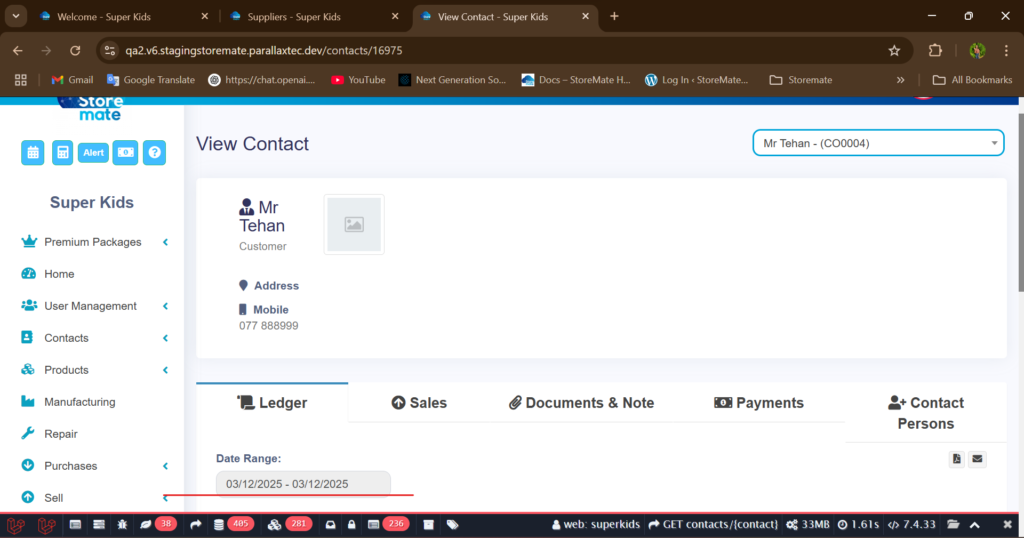Open debugbar route arrow icon
The height and width of the screenshot is (538, 1024).
pyautogui.click(x=195, y=524)
